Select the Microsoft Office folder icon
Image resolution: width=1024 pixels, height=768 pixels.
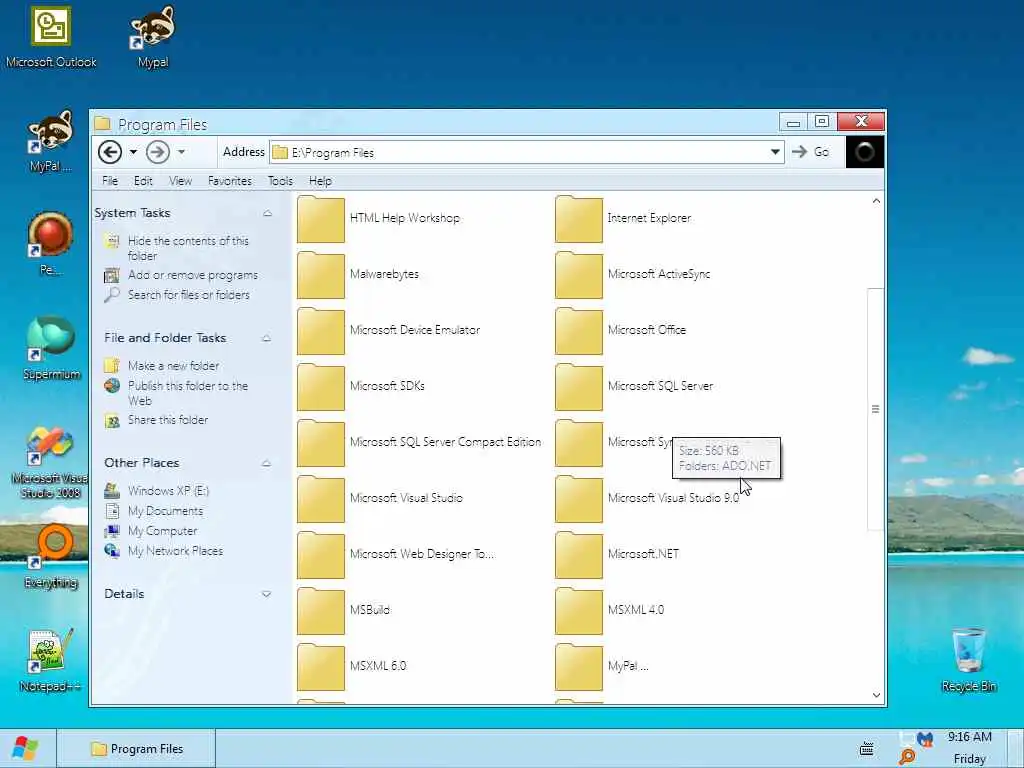pos(579,331)
